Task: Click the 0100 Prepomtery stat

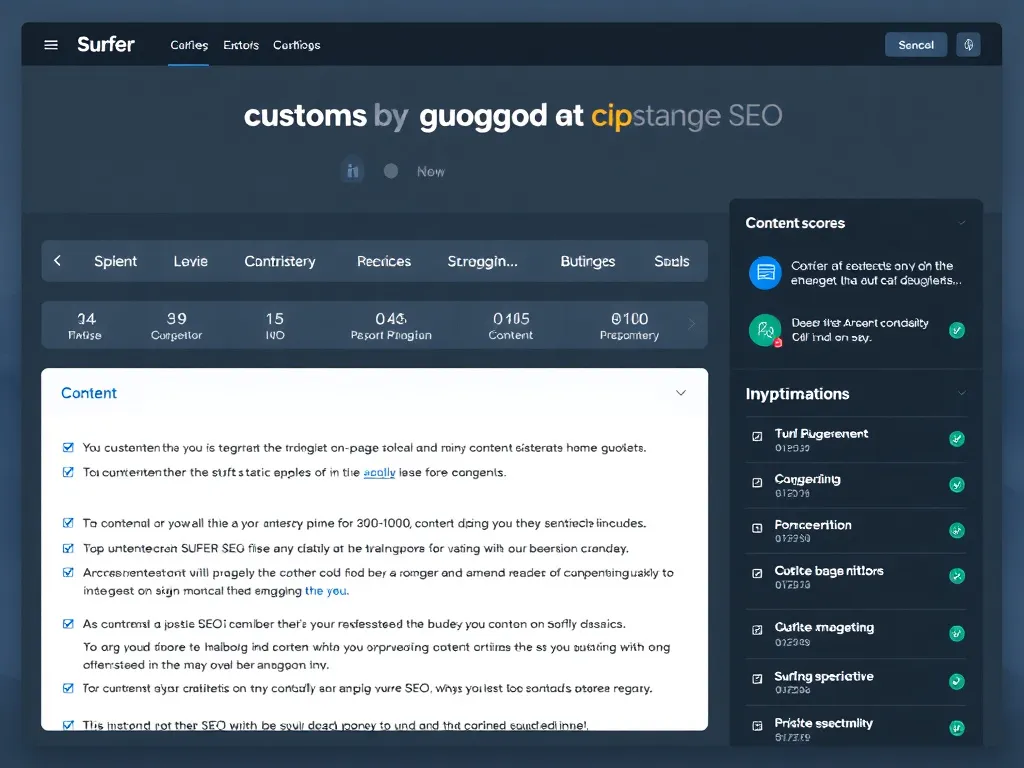Action: pos(630,326)
